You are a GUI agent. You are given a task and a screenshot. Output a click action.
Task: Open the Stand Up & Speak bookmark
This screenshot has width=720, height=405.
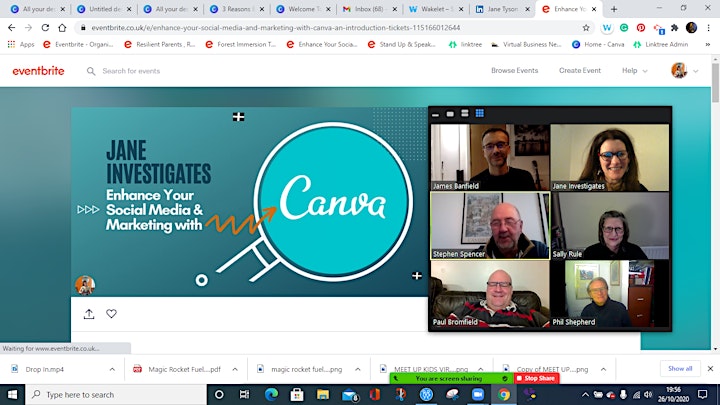coord(402,45)
